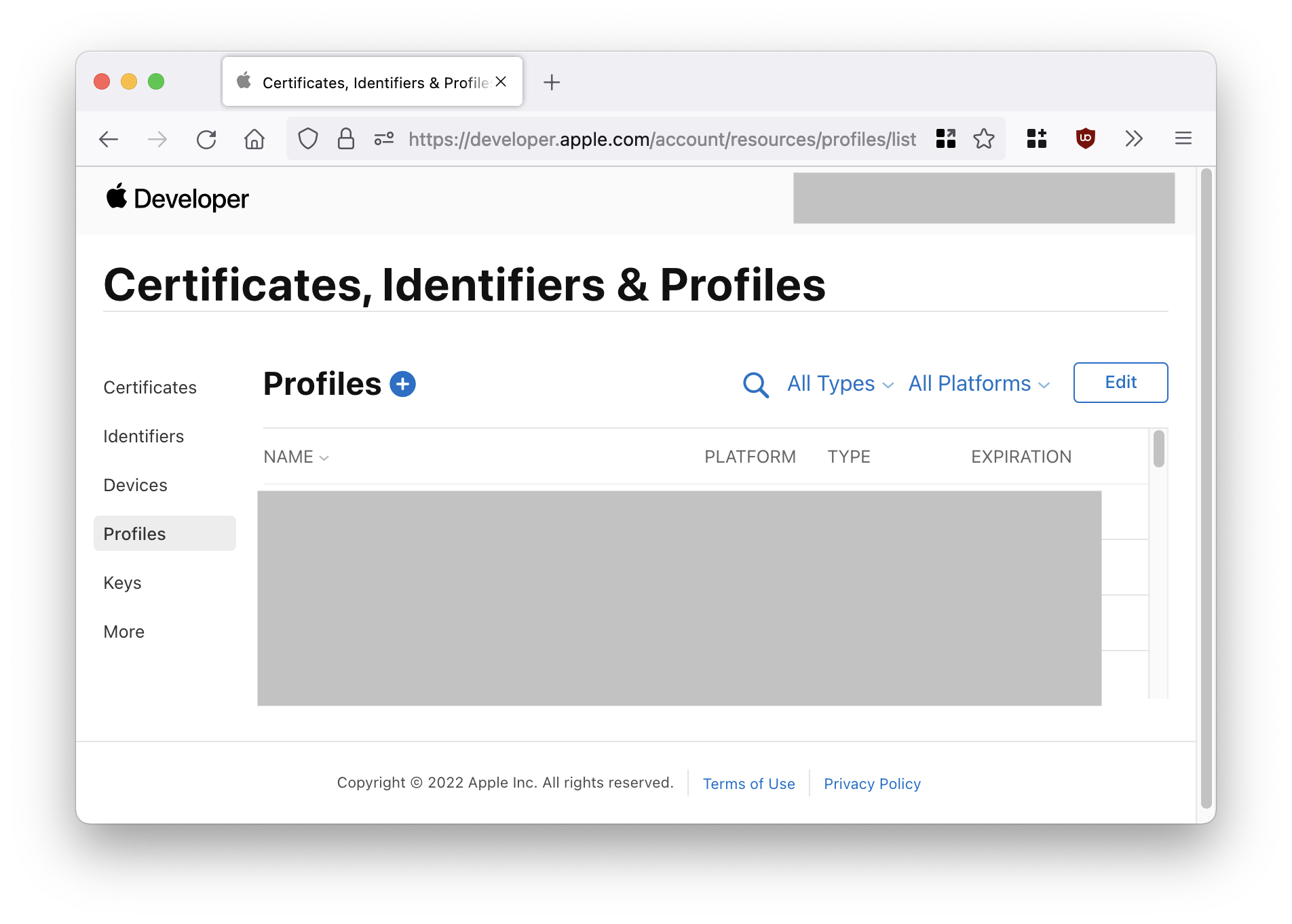
Task: Search profiles using the magnifying glass icon
Action: coord(756,385)
